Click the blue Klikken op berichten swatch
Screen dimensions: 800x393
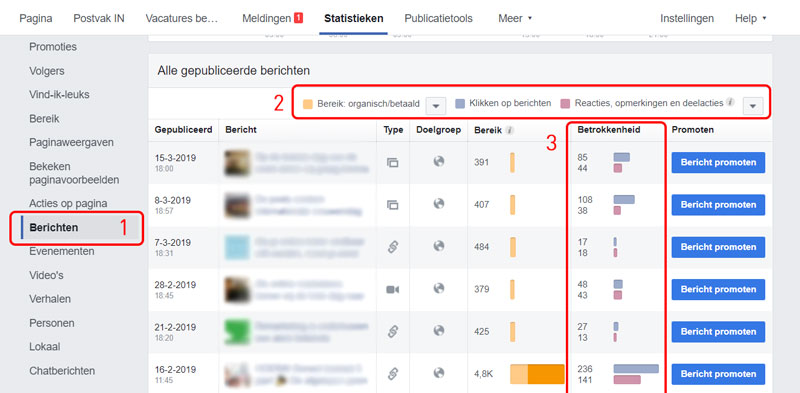pos(460,103)
